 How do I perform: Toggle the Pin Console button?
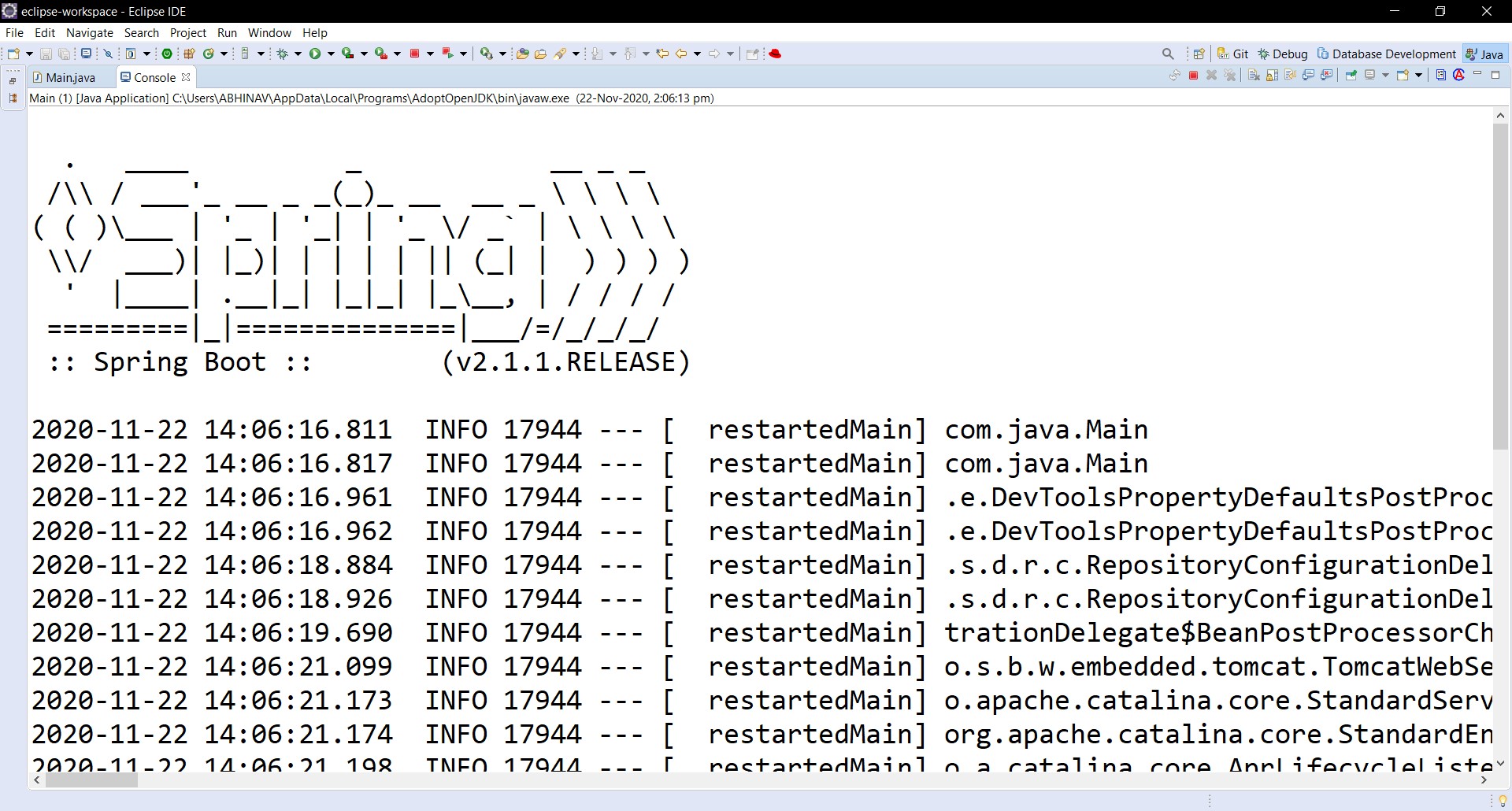coord(1351,76)
